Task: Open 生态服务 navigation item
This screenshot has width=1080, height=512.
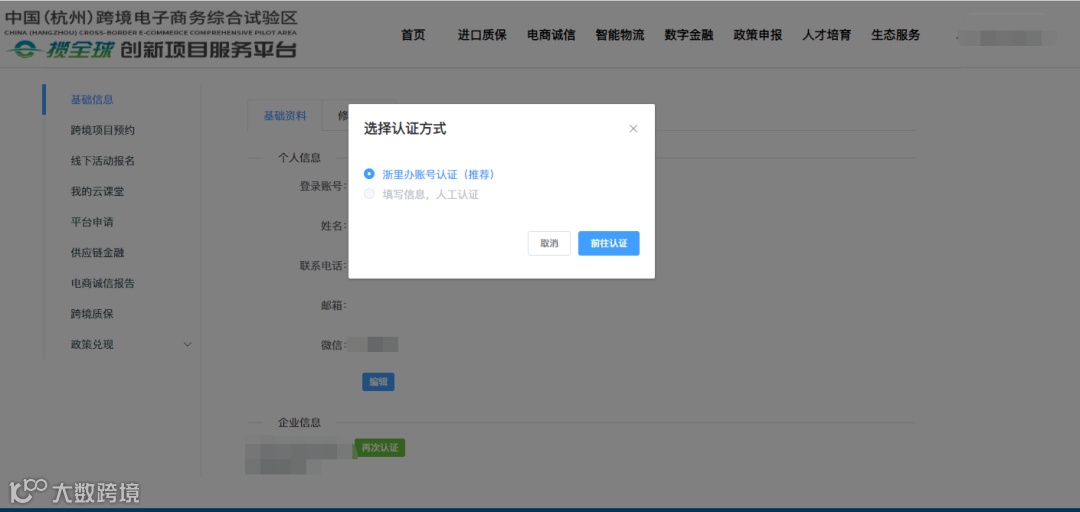Action: [895, 35]
